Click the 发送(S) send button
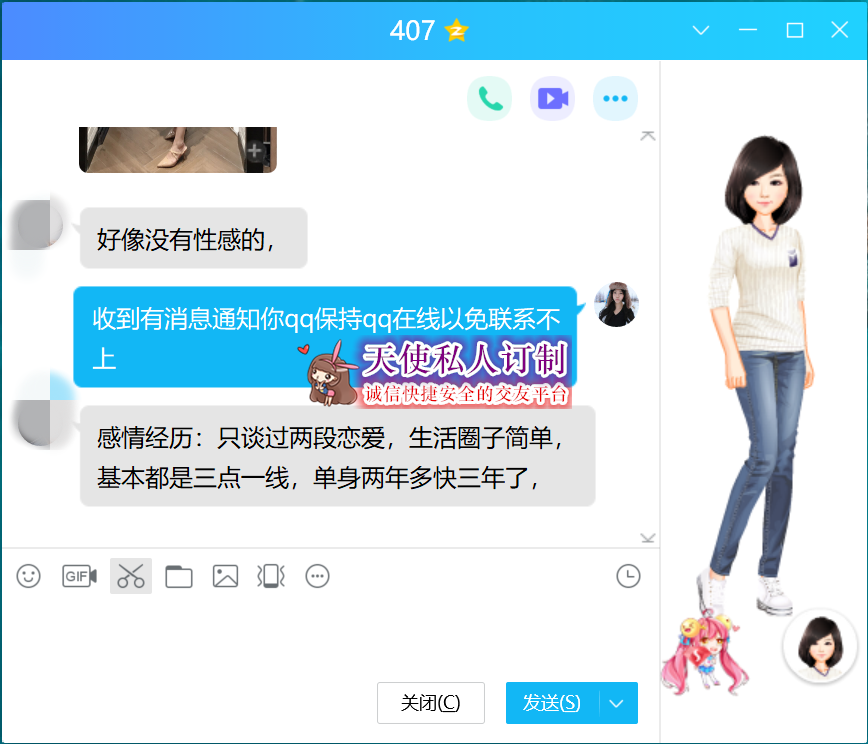The image size is (868, 744). (552, 703)
